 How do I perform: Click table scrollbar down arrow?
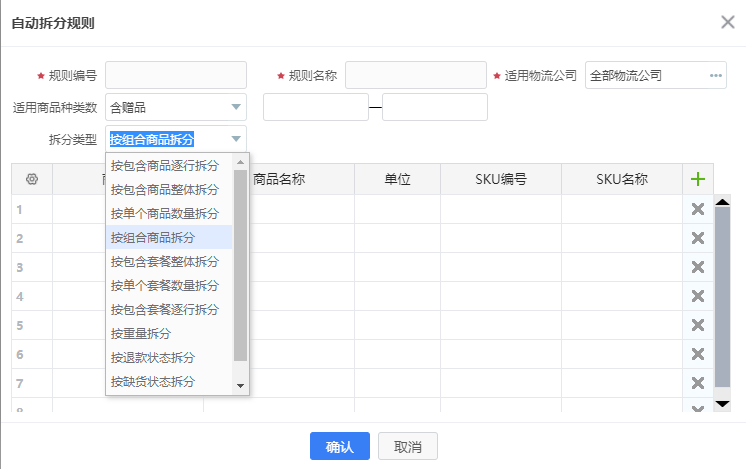tap(722, 404)
